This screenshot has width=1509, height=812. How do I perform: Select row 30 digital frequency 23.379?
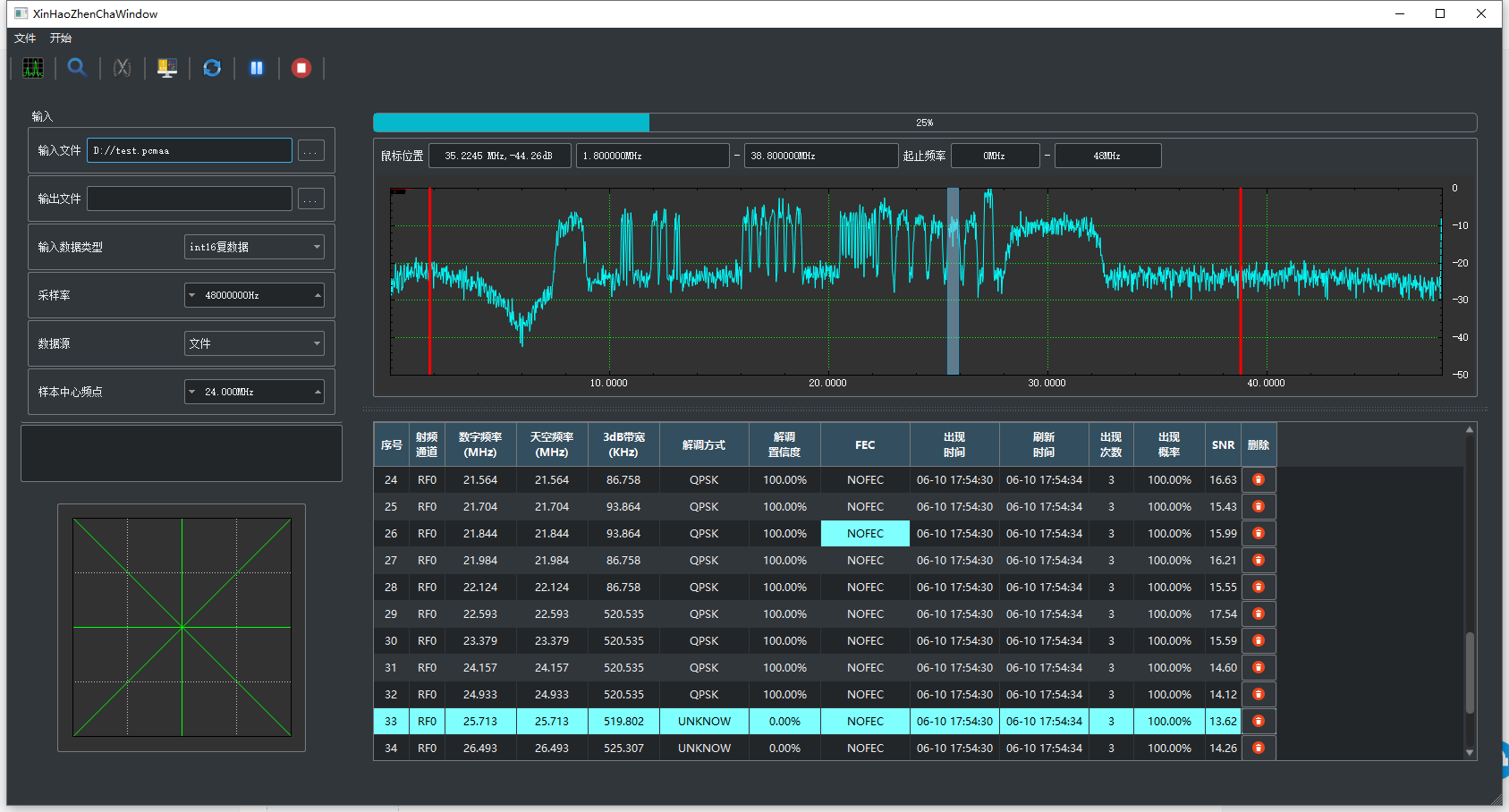[480, 641]
